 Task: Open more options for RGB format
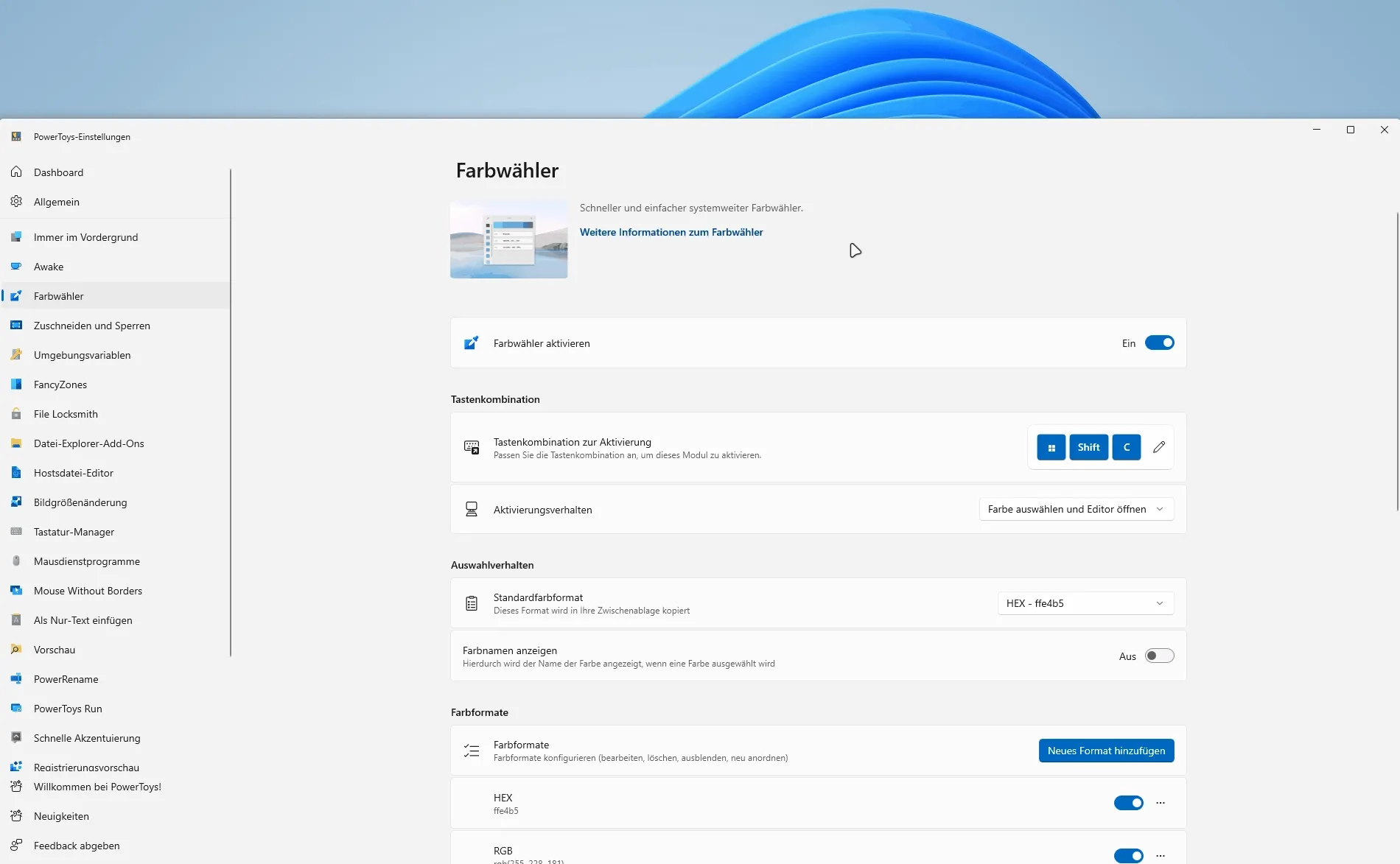pyautogui.click(x=1161, y=855)
